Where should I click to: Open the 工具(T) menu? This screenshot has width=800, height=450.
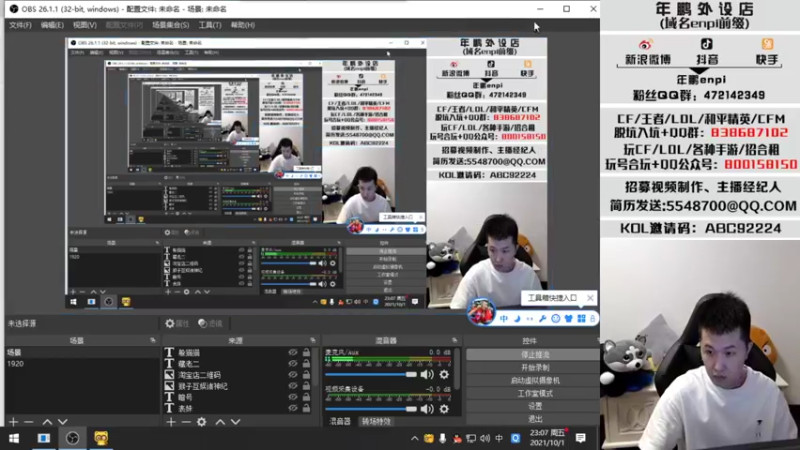point(210,25)
